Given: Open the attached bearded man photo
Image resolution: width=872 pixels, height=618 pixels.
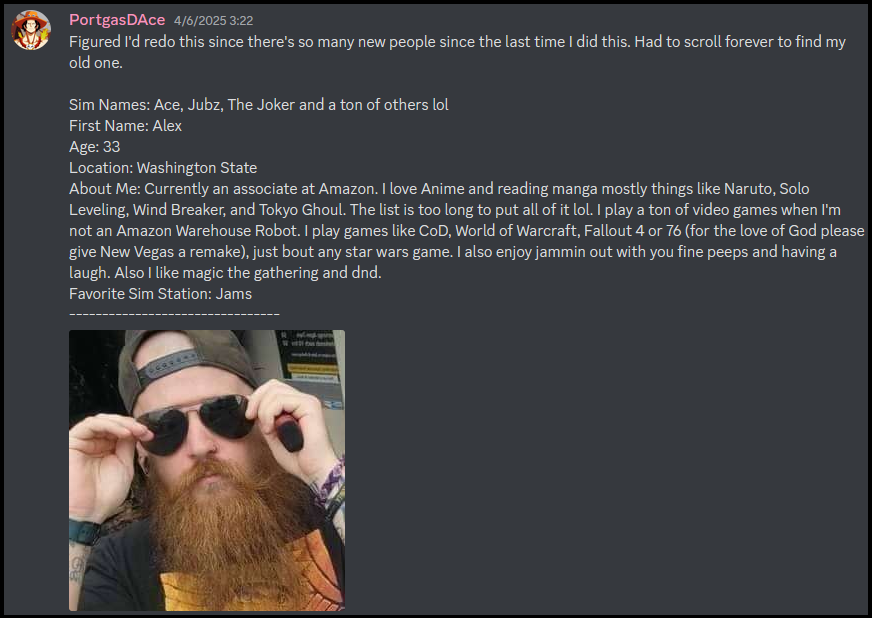Looking at the screenshot, I should (x=207, y=470).
